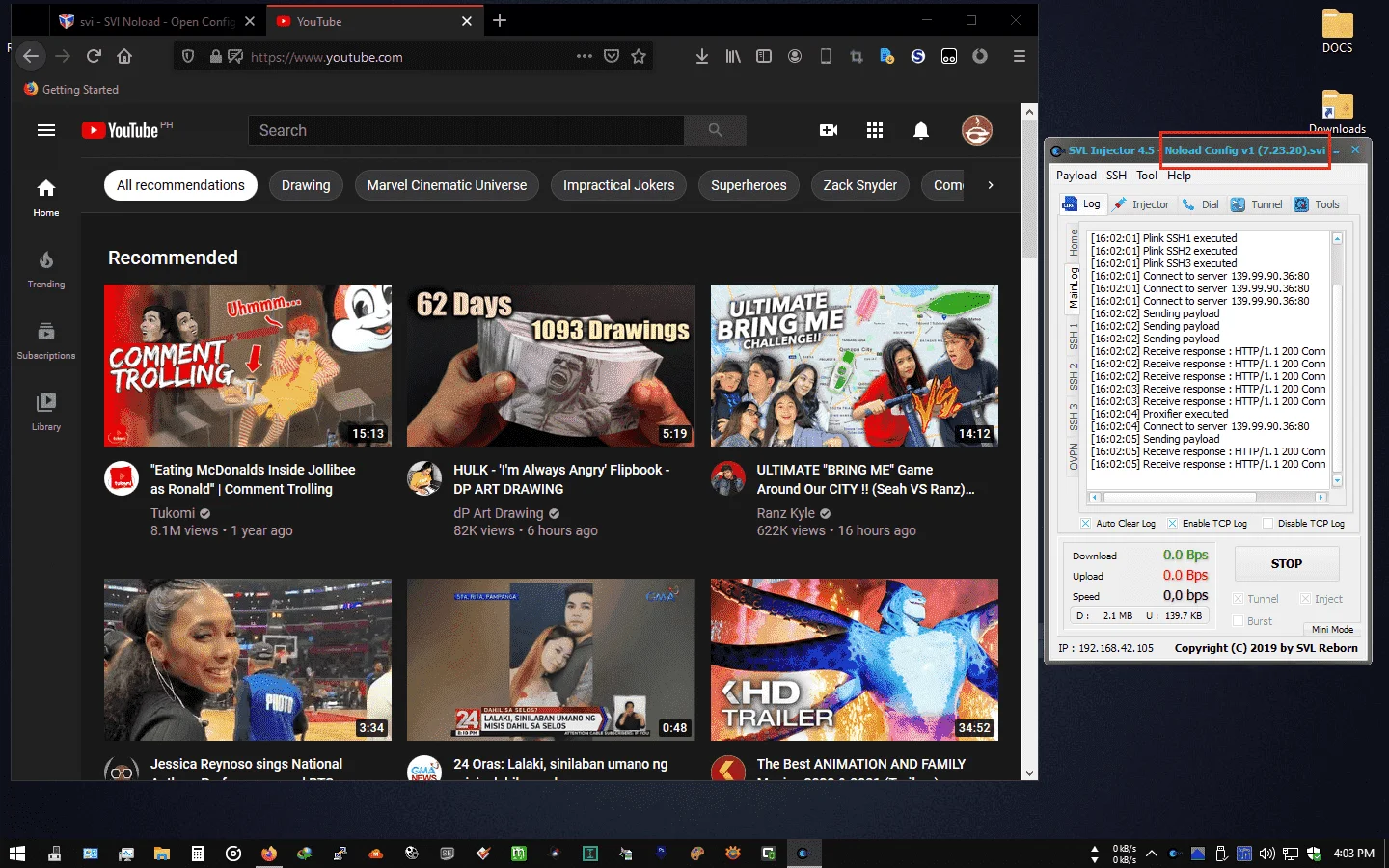Open the Firefox library icon

pyautogui.click(x=733, y=56)
